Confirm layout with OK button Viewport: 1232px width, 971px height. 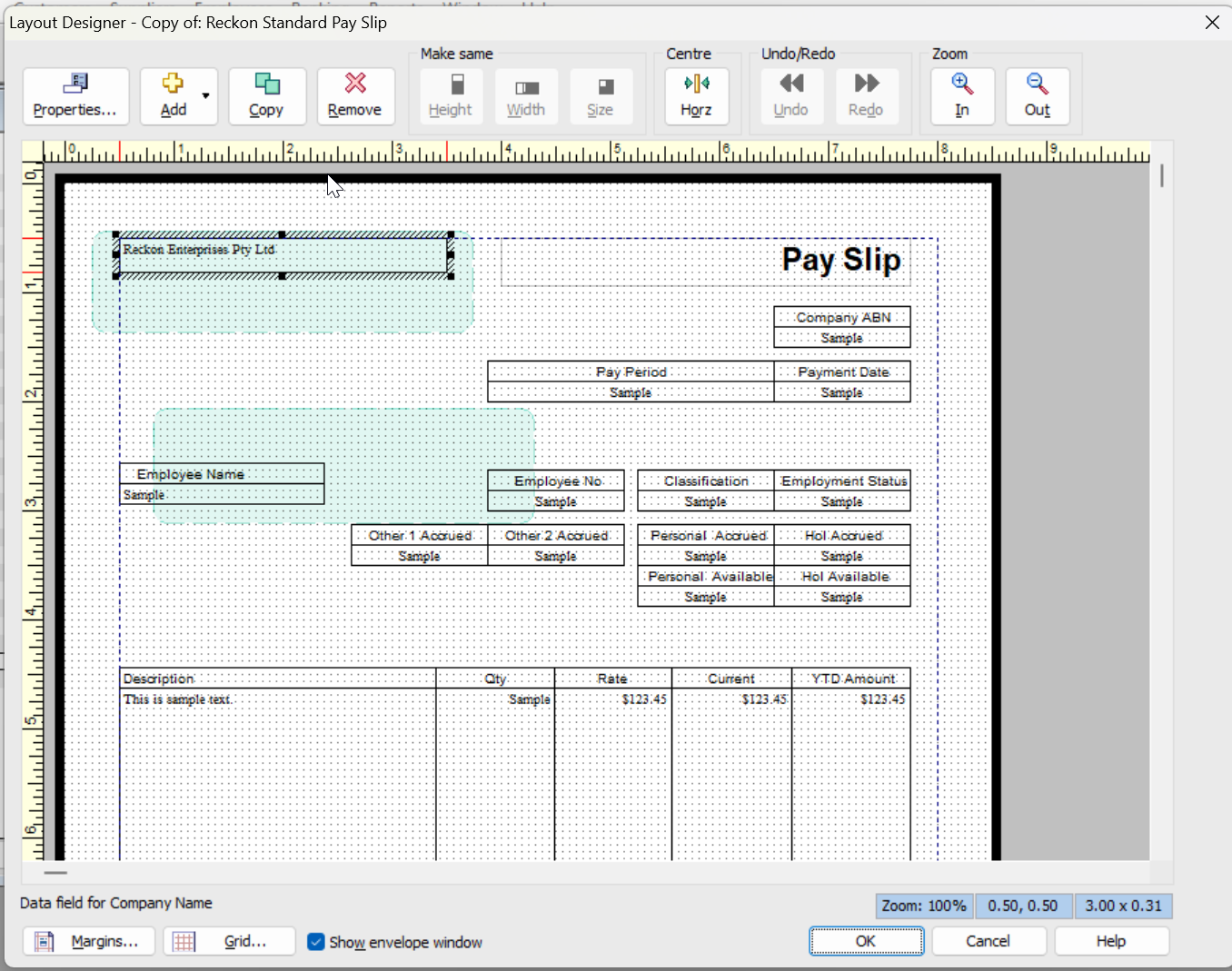point(866,941)
